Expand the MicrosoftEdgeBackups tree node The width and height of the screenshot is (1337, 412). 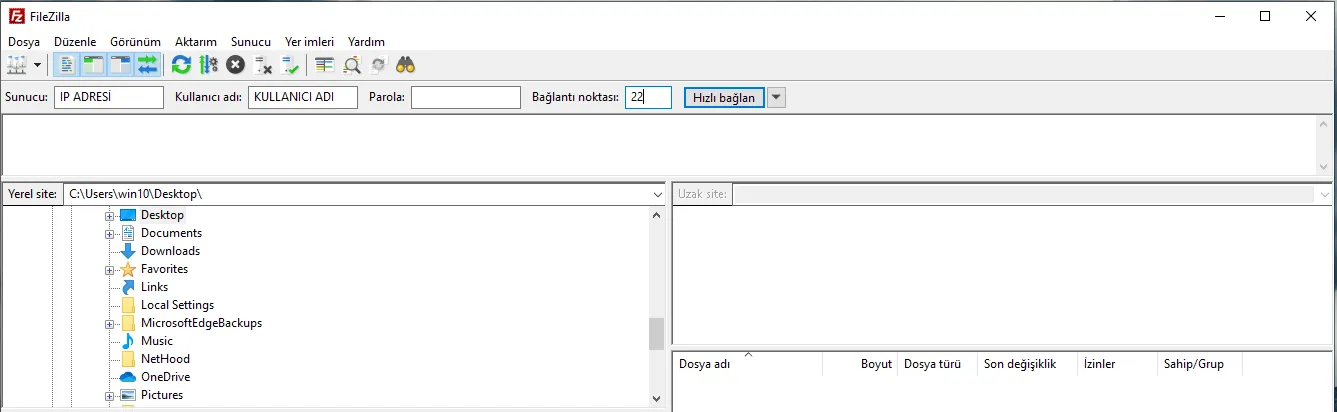pyautogui.click(x=109, y=323)
